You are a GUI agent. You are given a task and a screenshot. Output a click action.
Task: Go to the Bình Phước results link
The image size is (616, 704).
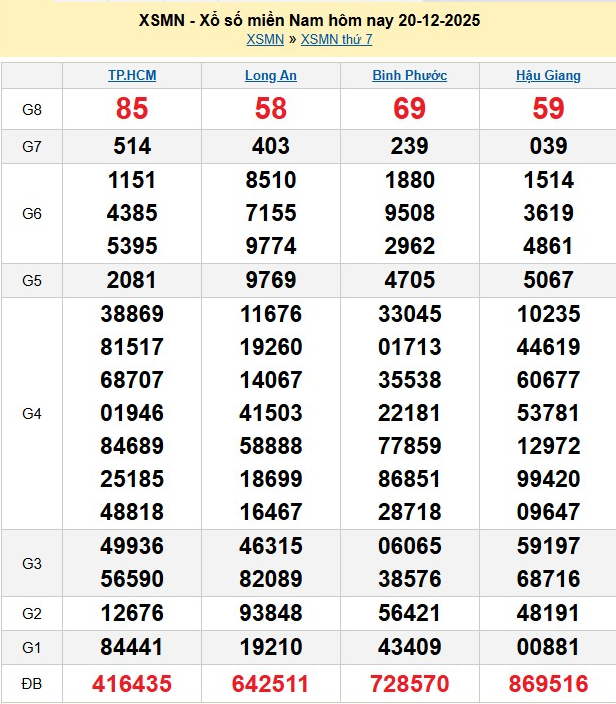point(409,76)
